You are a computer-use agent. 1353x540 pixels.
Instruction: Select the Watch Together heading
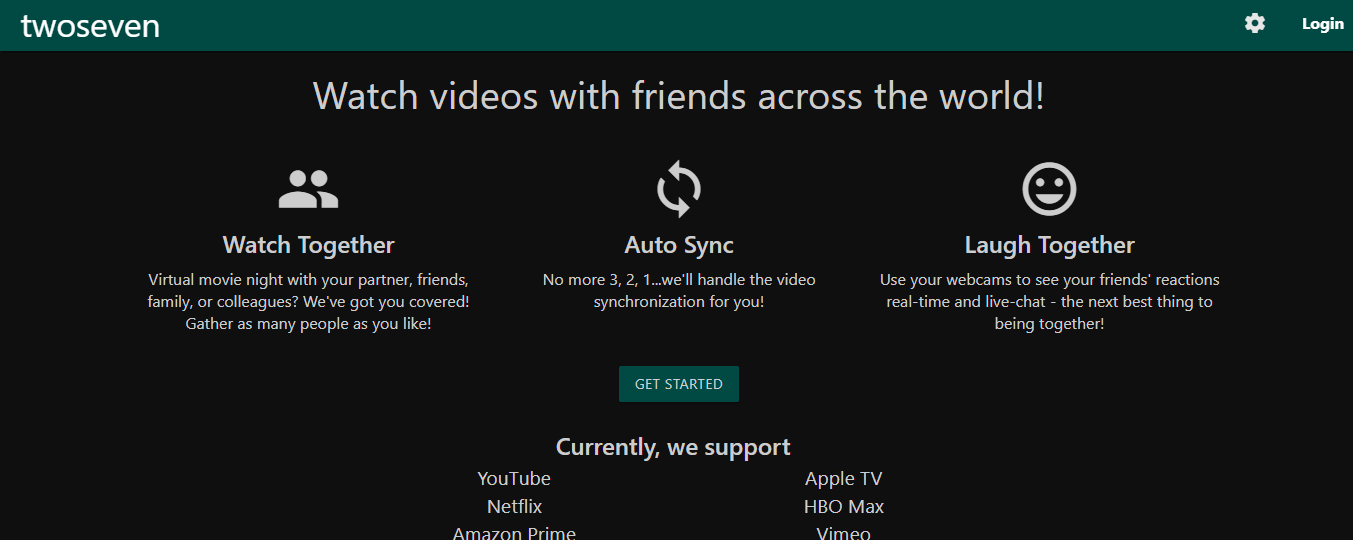click(x=308, y=245)
